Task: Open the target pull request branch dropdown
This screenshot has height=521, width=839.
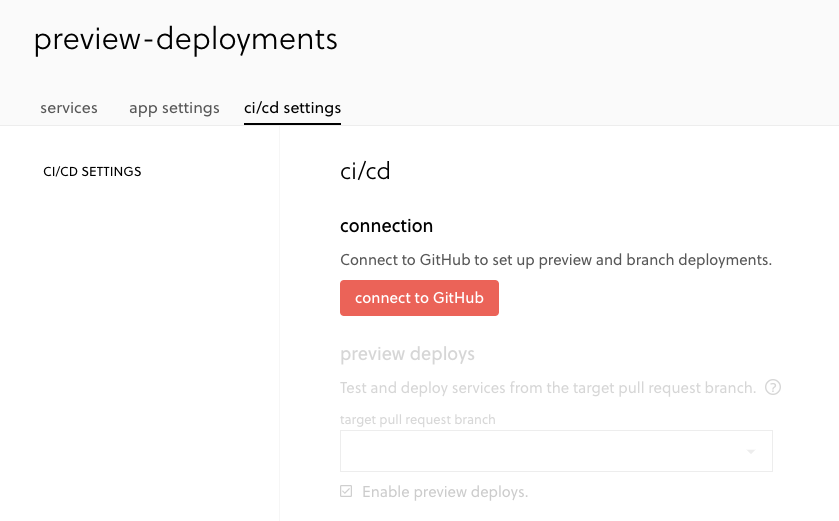Action: tap(556, 451)
